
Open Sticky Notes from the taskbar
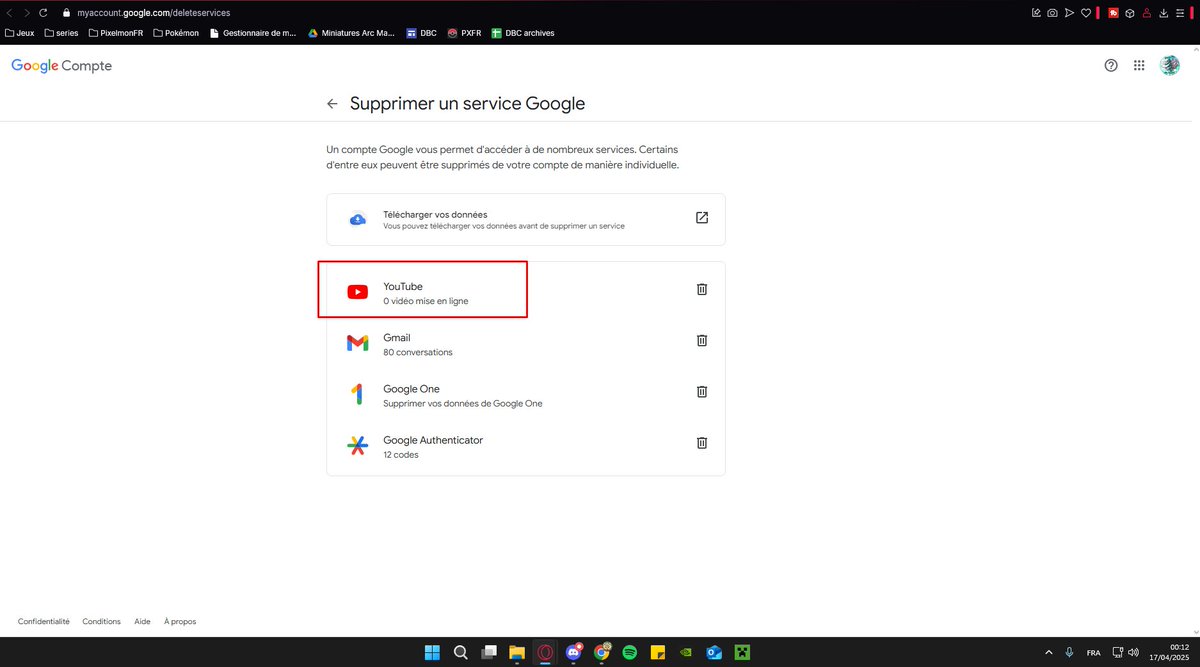coord(658,652)
